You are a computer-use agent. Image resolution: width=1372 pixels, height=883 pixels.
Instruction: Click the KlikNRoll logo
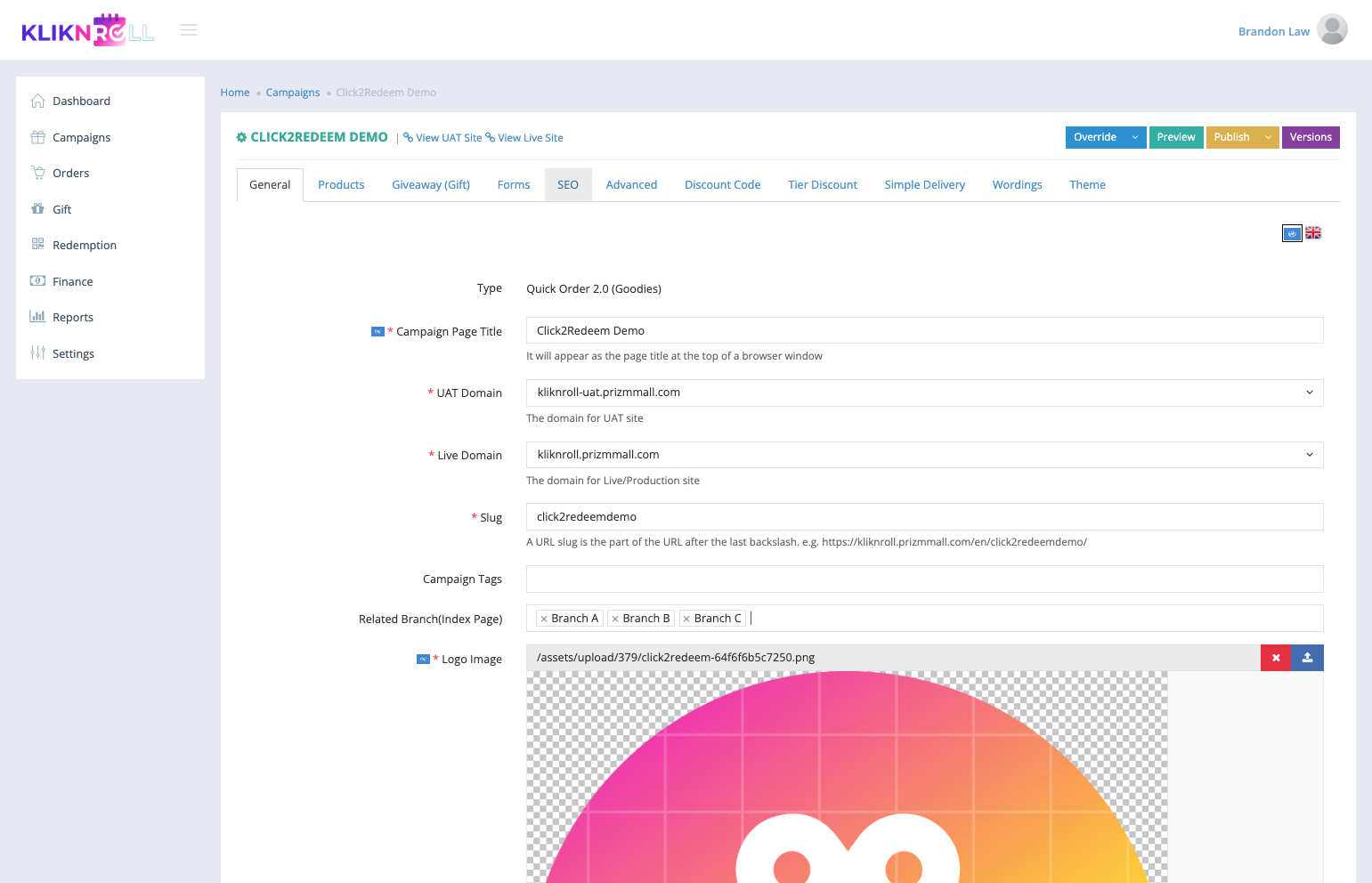click(x=88, y=30)
